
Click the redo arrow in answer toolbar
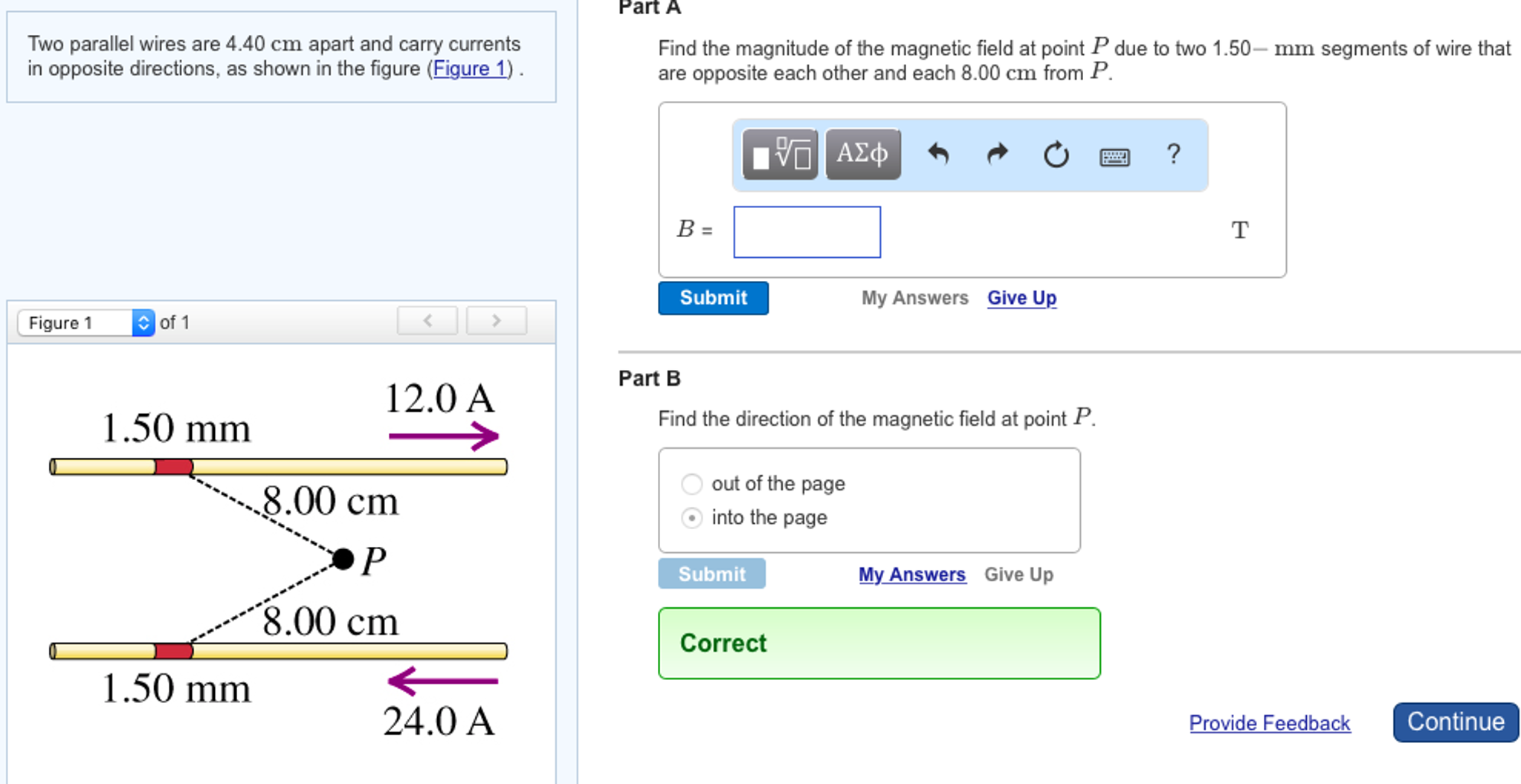click(997, 154)
